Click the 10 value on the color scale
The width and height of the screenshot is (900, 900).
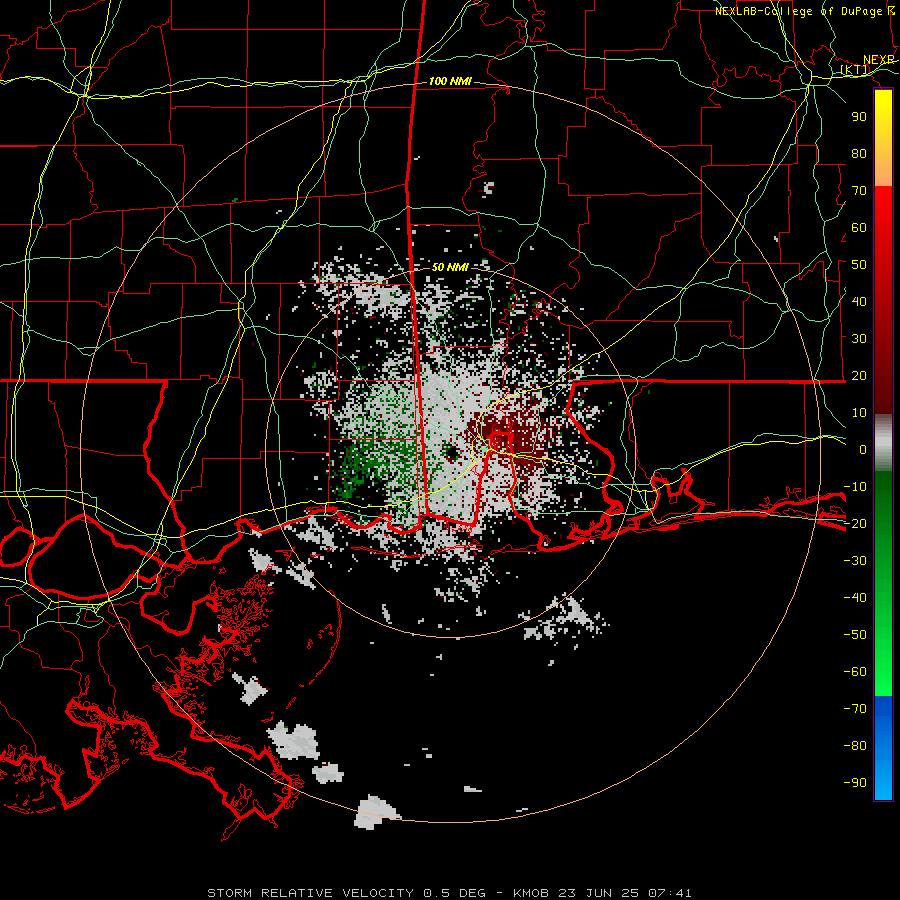(x=859, y=413)
